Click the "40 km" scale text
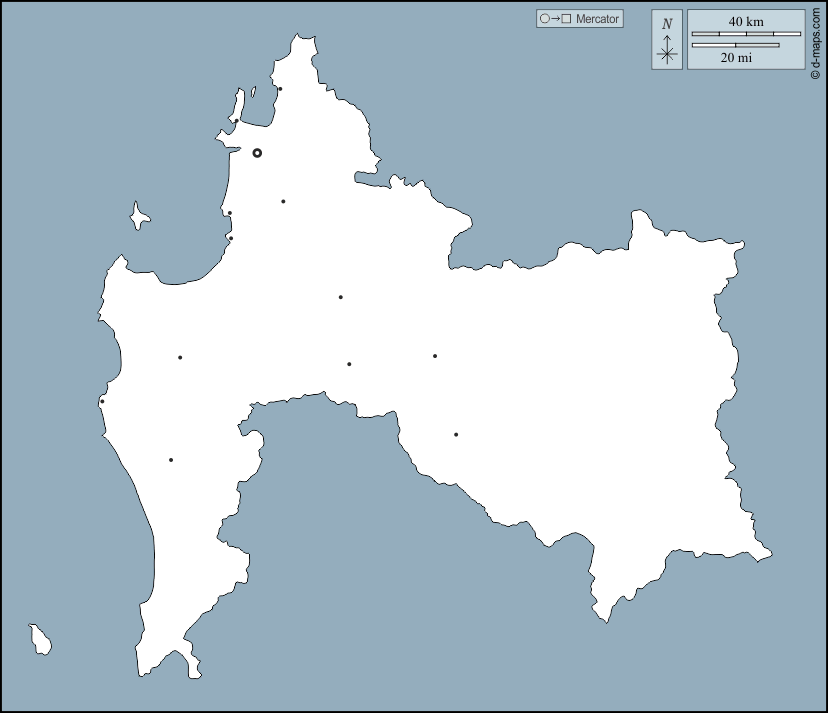Image resolution: width=828 pixels, height=713 pixels. tap(746, 21)
